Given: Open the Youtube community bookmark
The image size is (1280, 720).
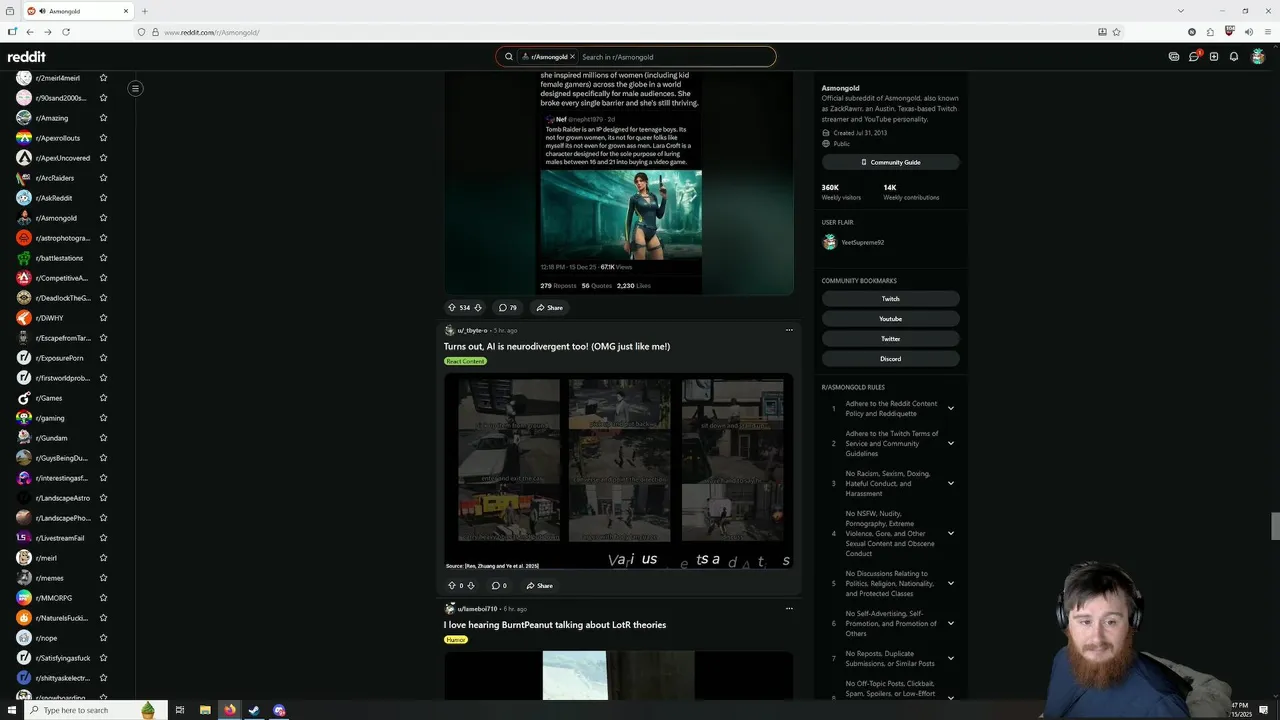Looking at the screenshot, I should pyautogui.click(x=890, y=319).
